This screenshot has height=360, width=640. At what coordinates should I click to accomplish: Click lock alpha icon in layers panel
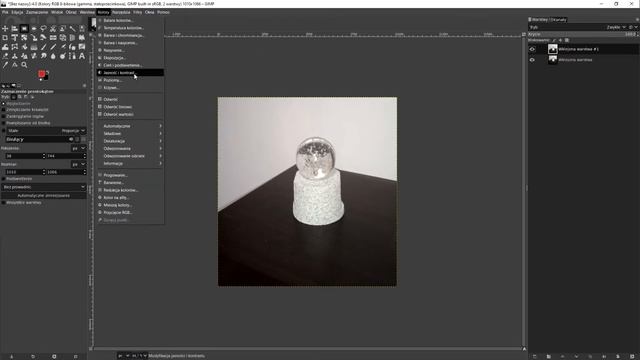(567, 40)
